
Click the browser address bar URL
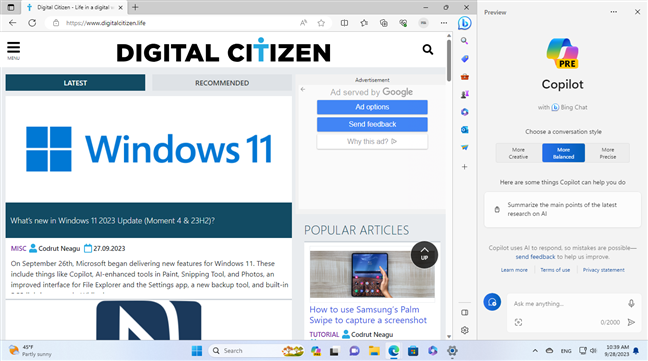pyautogui.click(x=106, y=23)
